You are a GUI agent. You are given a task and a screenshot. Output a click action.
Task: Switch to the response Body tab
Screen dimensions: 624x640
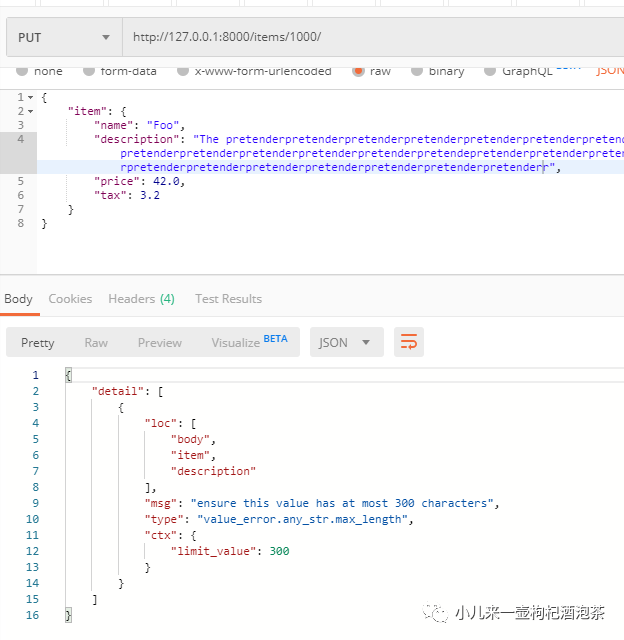point(18,299)
